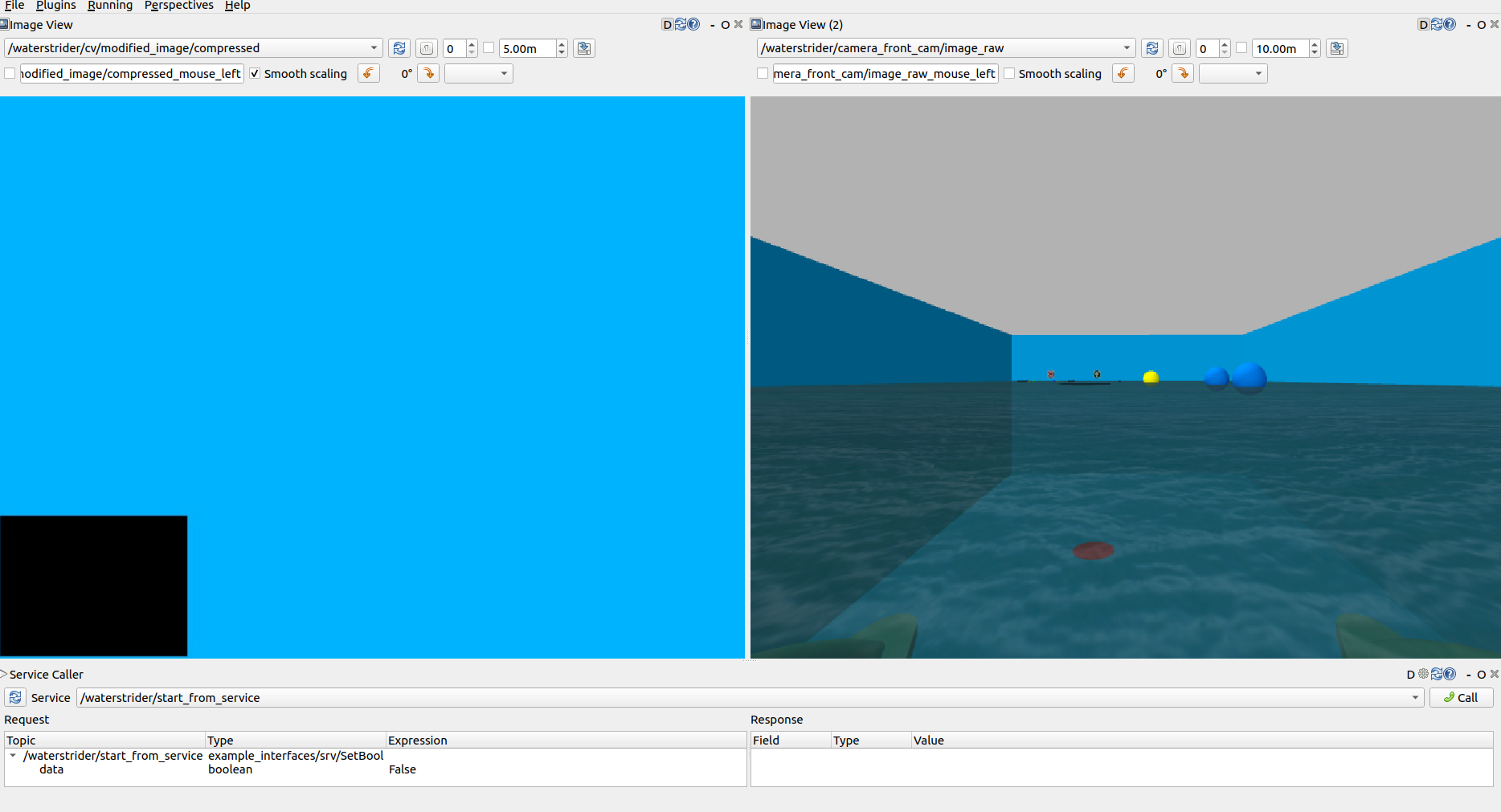This screenshot has height=812, width=1501.
Task: Click the False expression value cell
Action: 403,769
